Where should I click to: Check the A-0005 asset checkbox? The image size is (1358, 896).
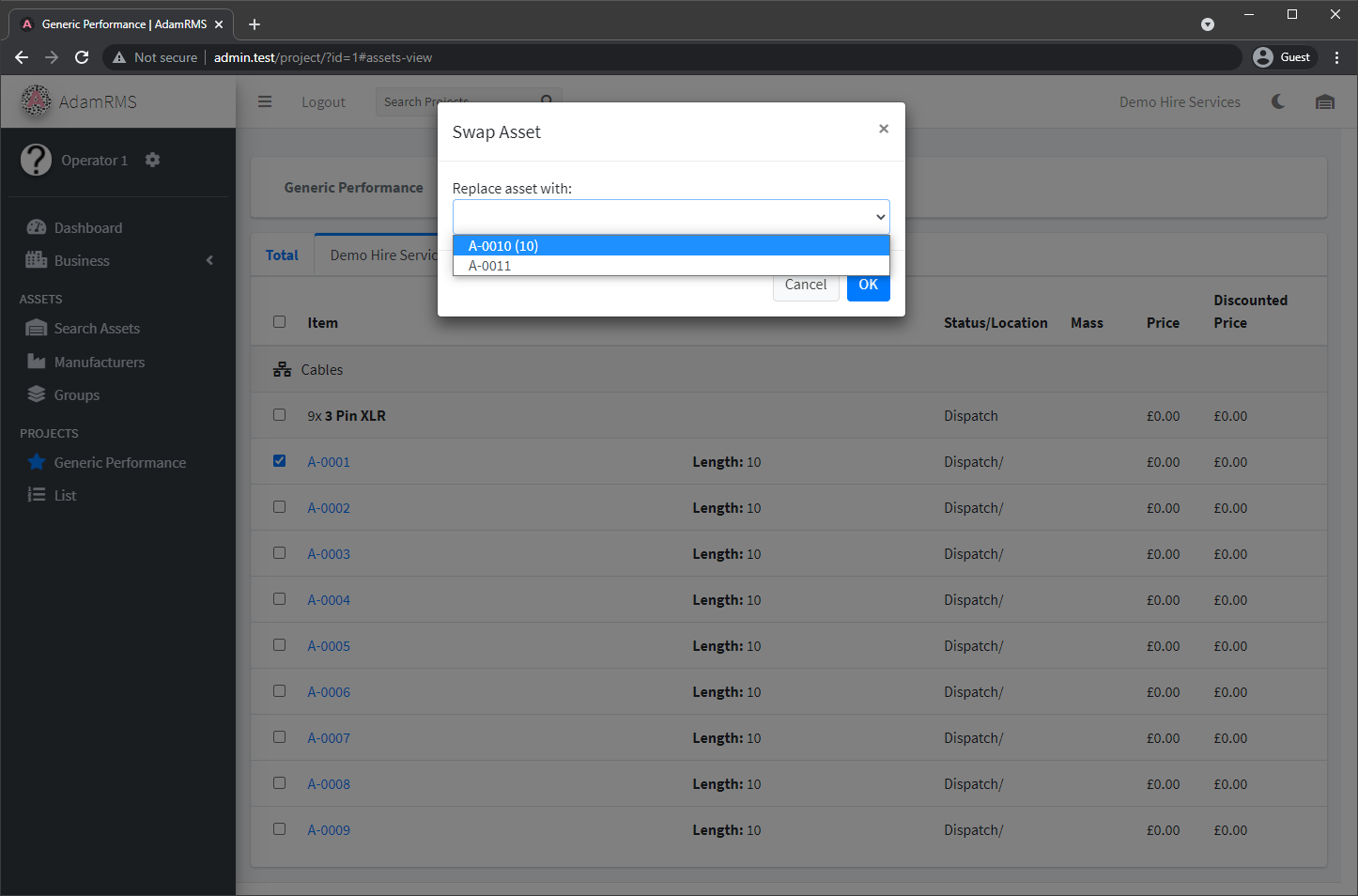280,645
